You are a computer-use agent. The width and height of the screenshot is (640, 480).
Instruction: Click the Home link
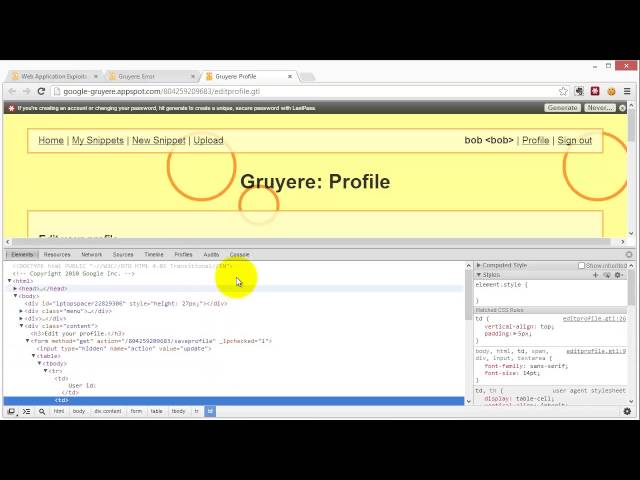pyautogui.click(x=51, y=140)
